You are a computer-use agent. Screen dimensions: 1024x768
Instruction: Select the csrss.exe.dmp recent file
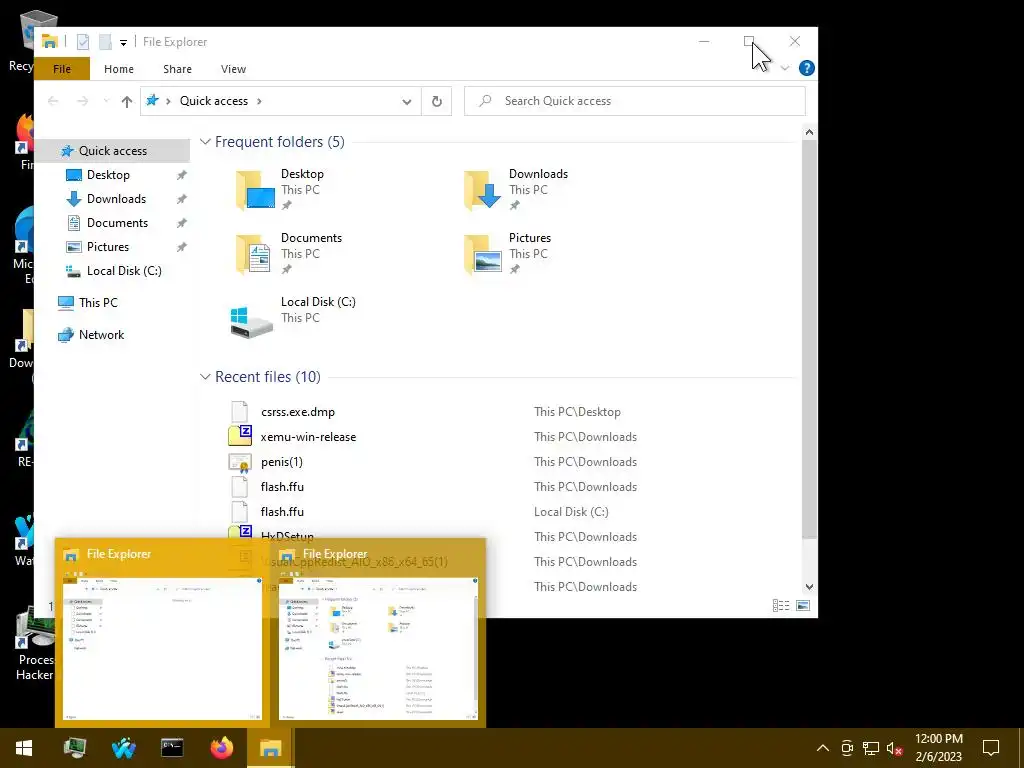click(x=298, y=412)
